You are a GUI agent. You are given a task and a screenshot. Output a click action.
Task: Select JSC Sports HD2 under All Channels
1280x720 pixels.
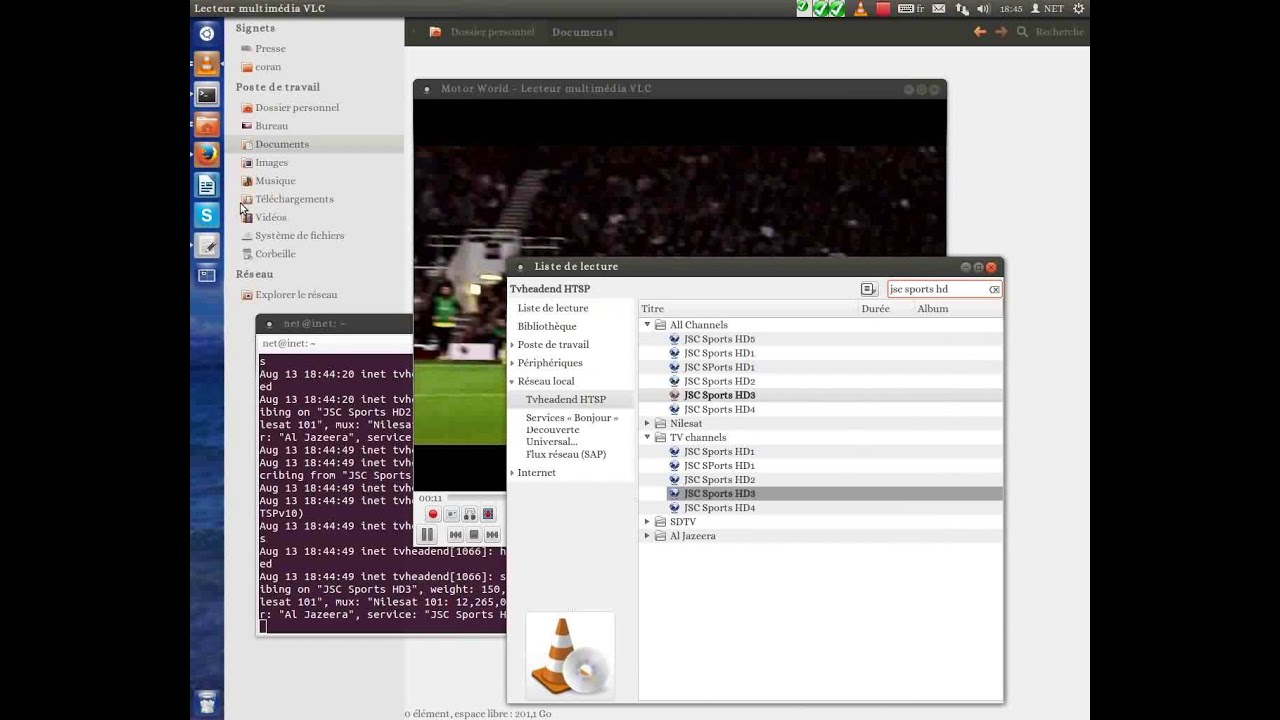coord(719,381)
